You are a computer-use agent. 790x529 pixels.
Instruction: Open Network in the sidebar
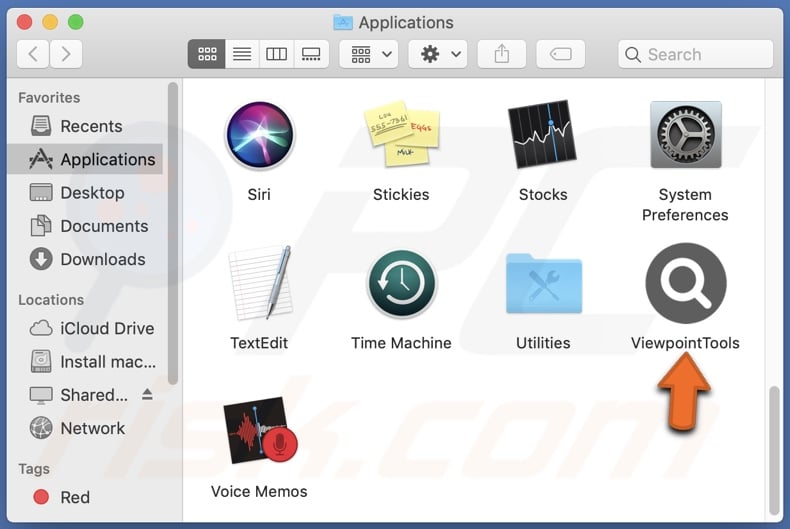[85, 428]
